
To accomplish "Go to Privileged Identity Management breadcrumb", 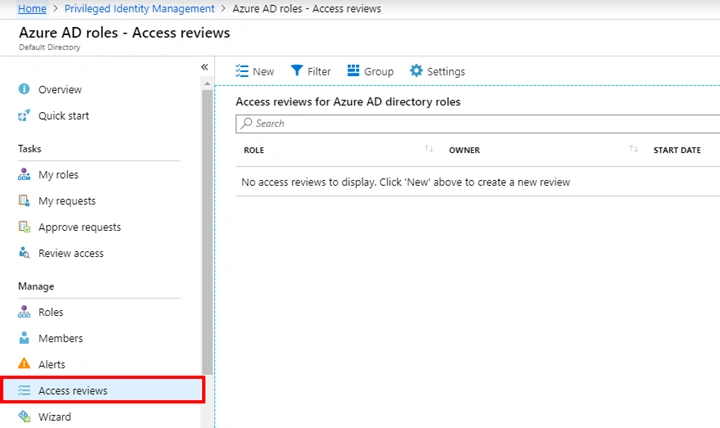I will (139, 8).
